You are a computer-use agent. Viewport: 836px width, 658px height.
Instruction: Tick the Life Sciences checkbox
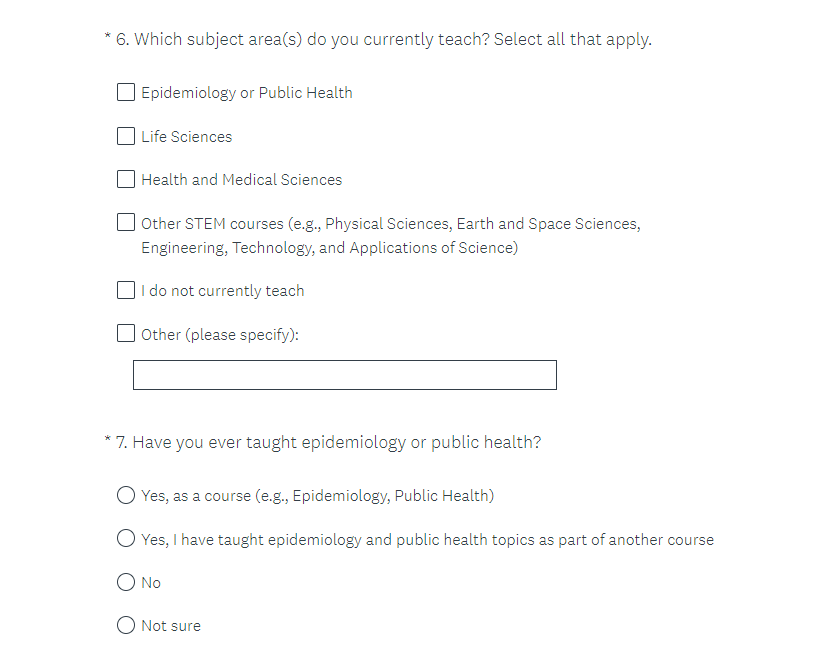[x=126, y=136]
